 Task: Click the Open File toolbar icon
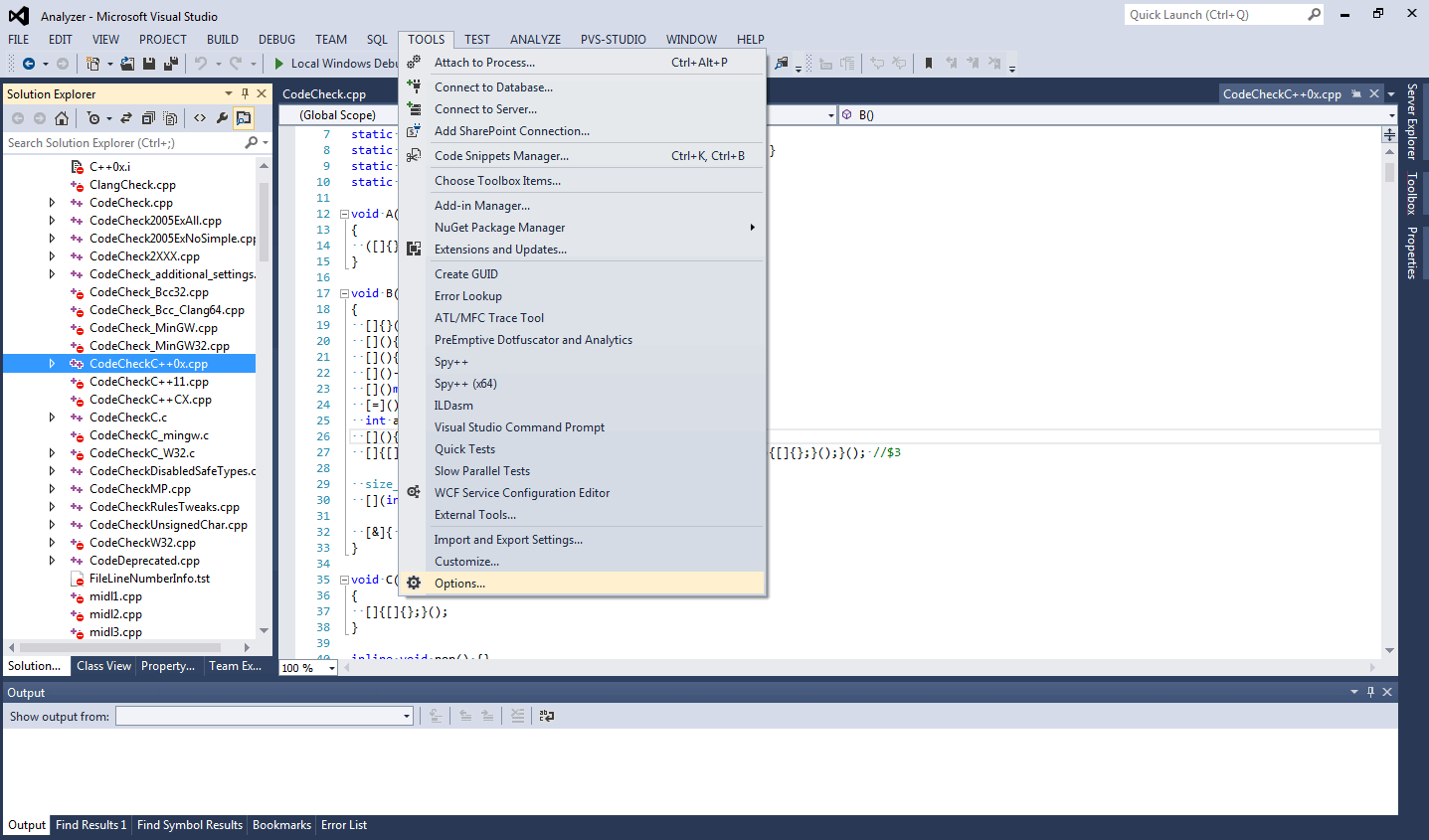[127, 64]
